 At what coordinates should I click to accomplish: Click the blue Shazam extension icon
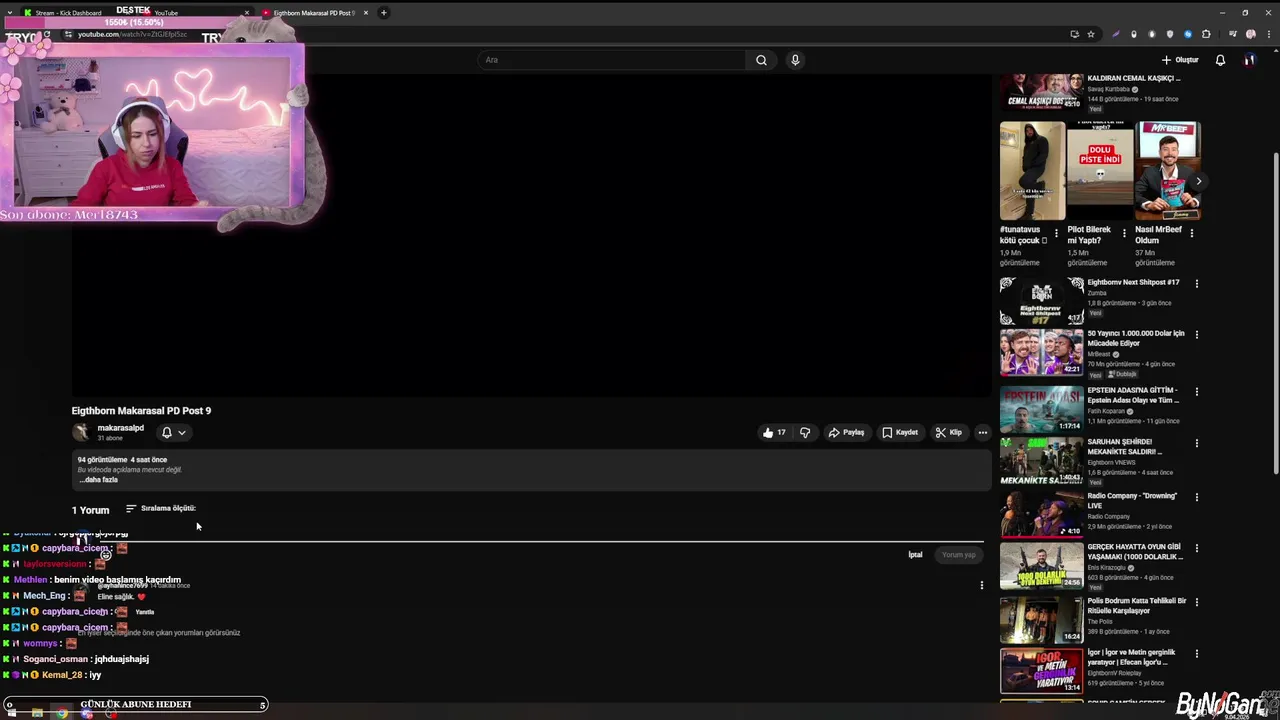[x=1188, y=34]
